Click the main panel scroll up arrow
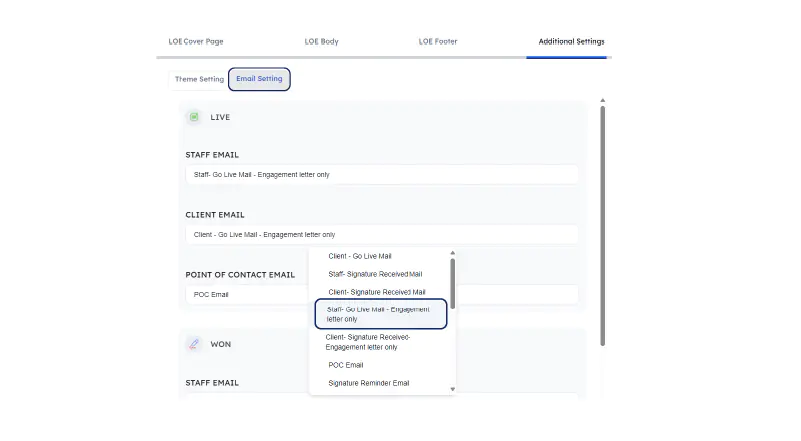This screenshot has height=441, width=801. click(x=603, y=100)
